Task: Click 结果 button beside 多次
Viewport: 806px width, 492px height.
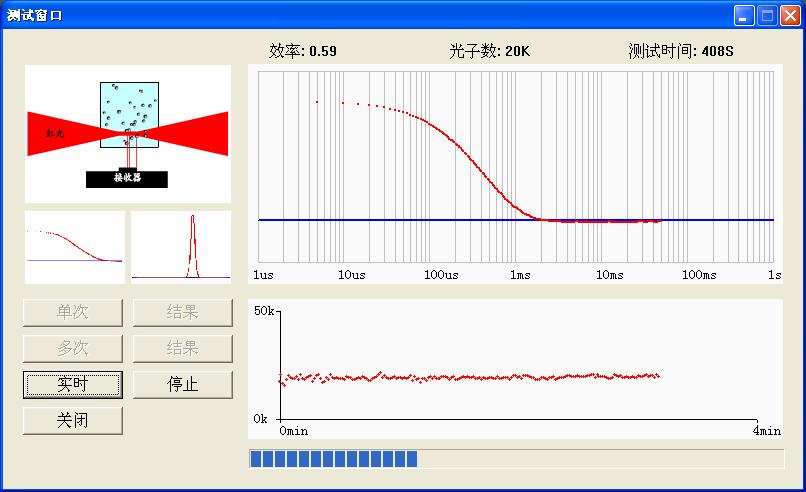Action: tap(182, 348)
